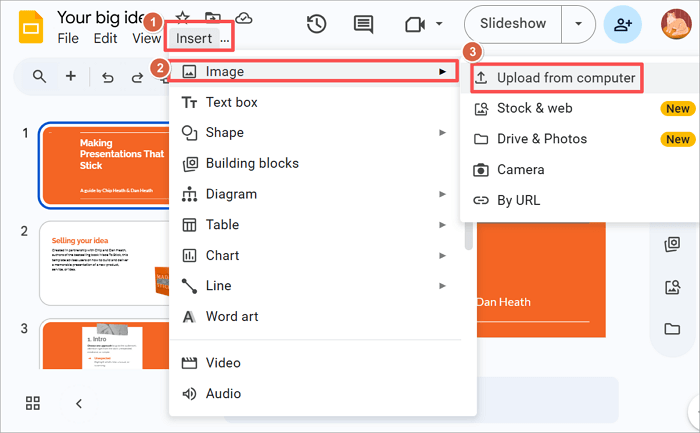Select slide 1 thumbnail Making Presentations That Stick
Image resolution: width=700 pixels, height=433 pixels.
(105, 165)
